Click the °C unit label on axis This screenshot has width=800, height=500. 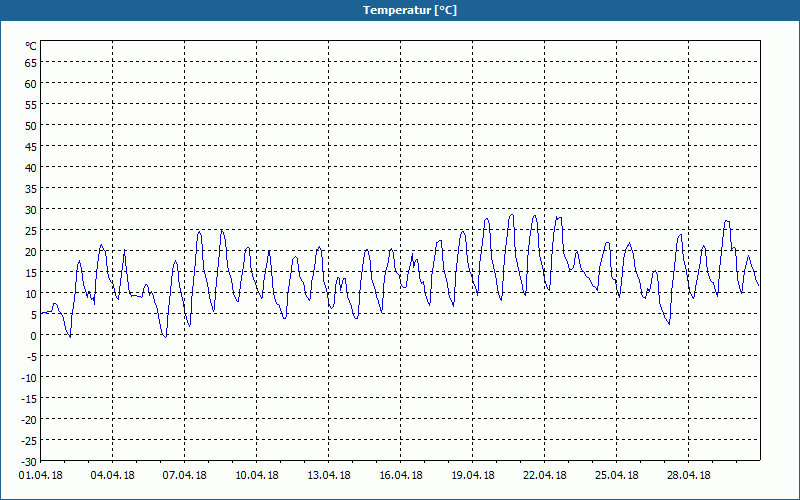point(31,46)
